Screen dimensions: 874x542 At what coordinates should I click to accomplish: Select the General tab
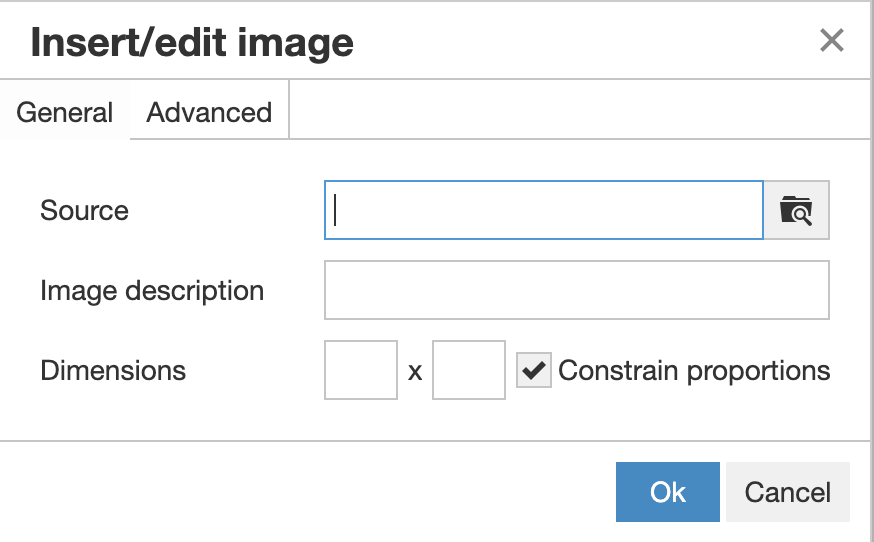(x=65, y=113)
